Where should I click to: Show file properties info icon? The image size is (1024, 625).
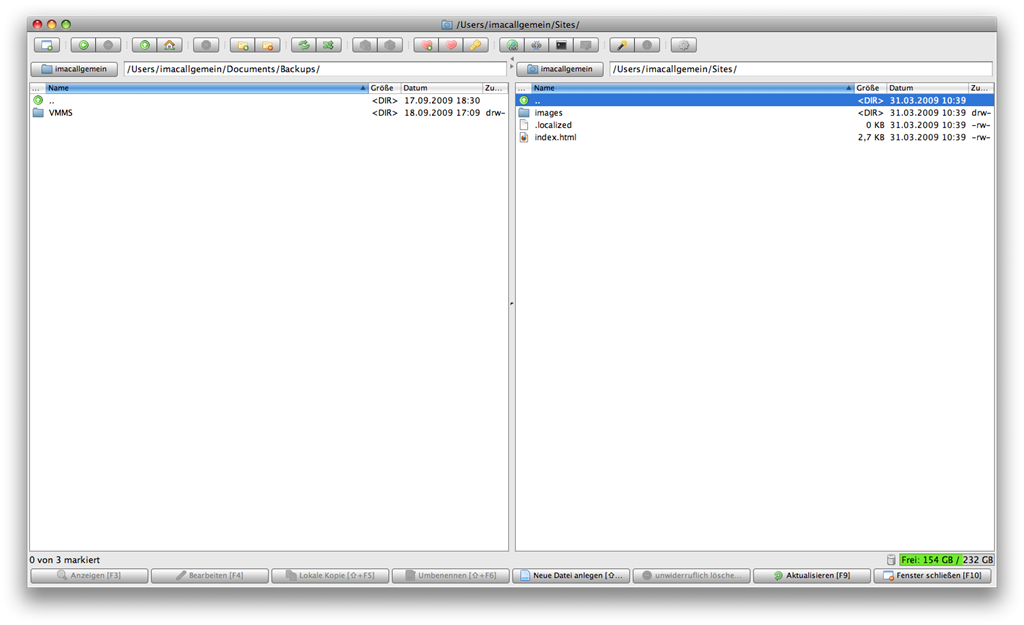coord(647,45)
